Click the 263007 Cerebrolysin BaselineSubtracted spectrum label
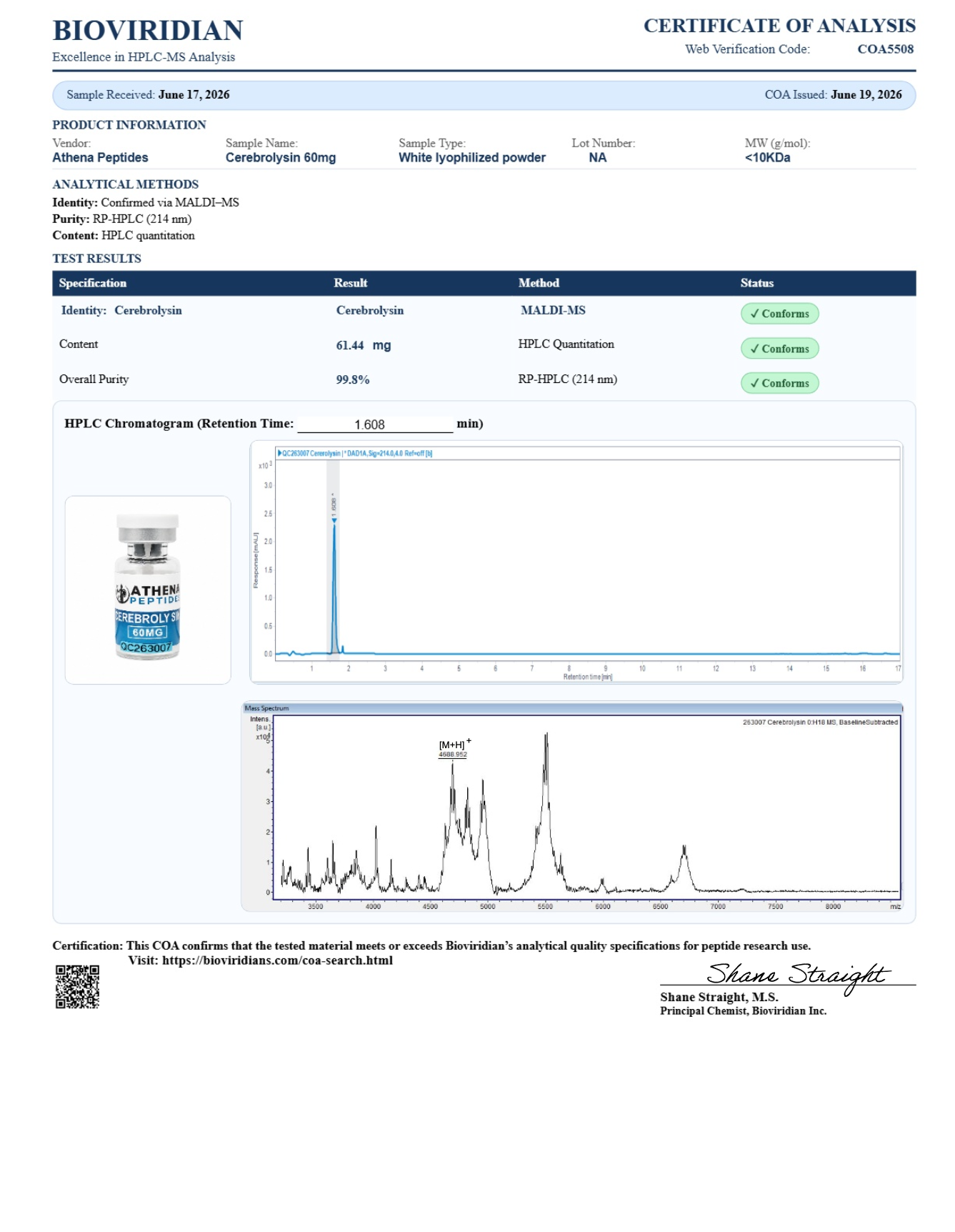This screenshot has width=955, height=1232. 820,722
